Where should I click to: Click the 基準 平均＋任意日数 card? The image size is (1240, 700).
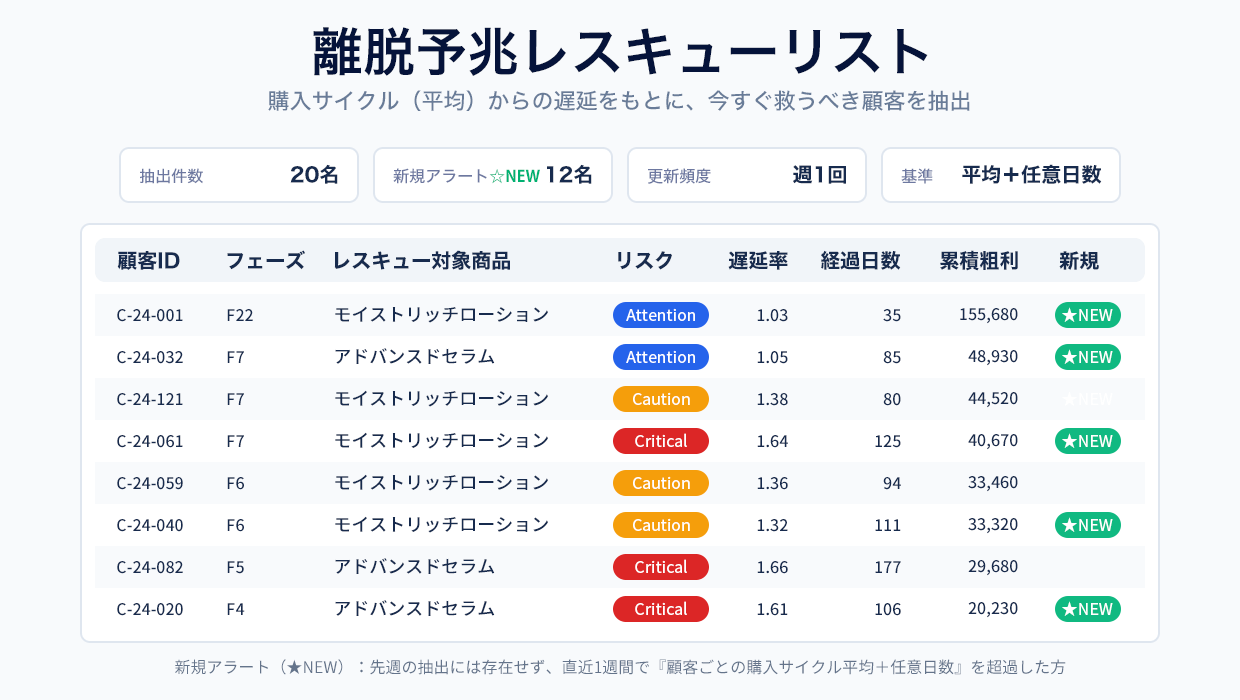(1001, 175)
